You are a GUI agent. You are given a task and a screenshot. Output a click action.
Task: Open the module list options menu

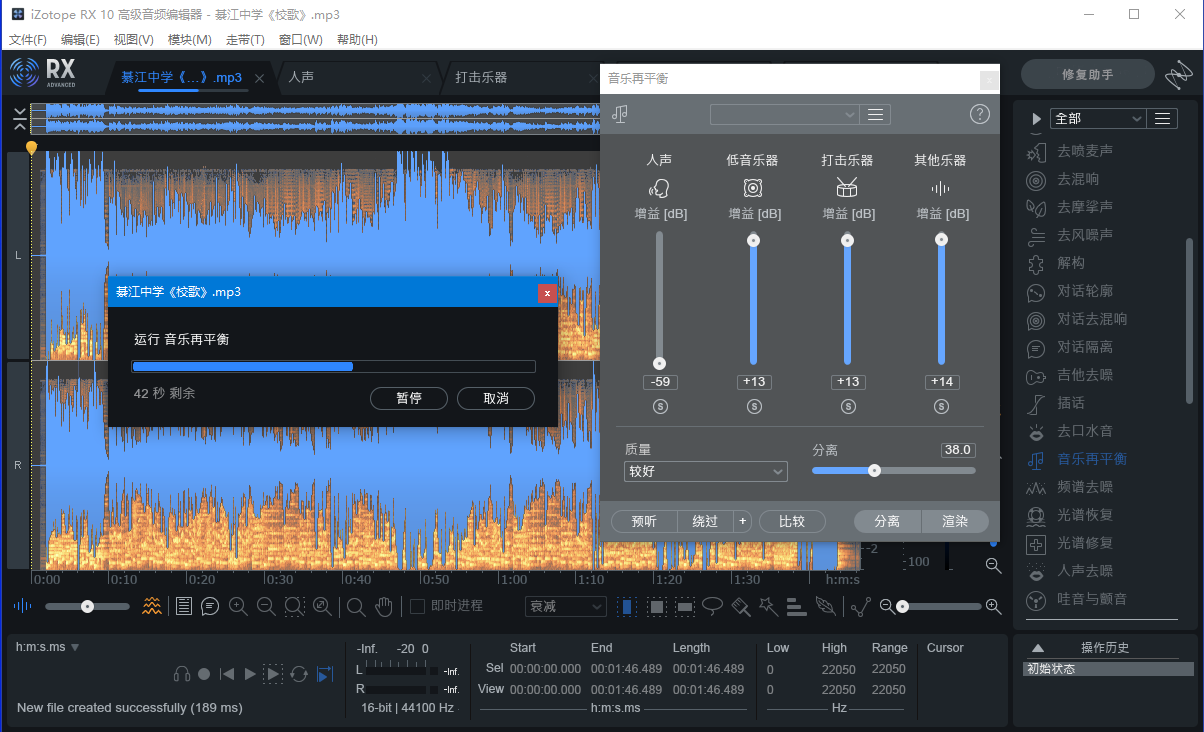pos(1162,118)
